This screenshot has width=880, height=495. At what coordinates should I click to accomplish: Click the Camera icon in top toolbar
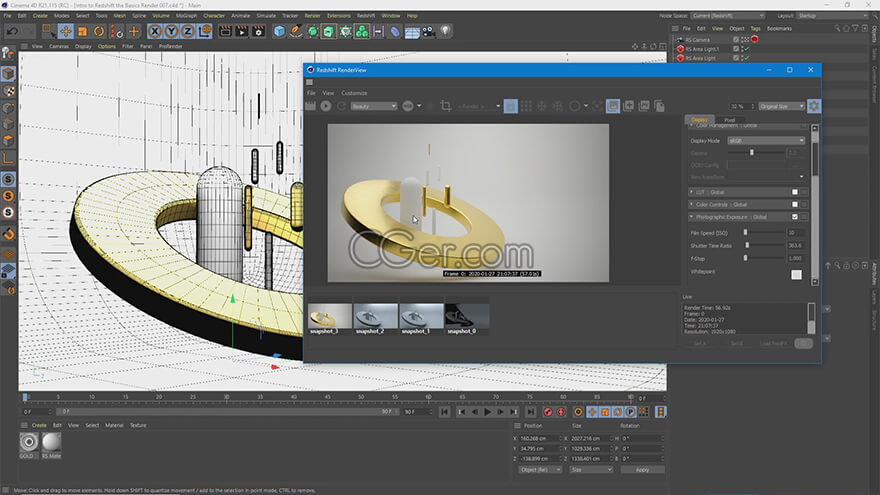coord(429,31)
